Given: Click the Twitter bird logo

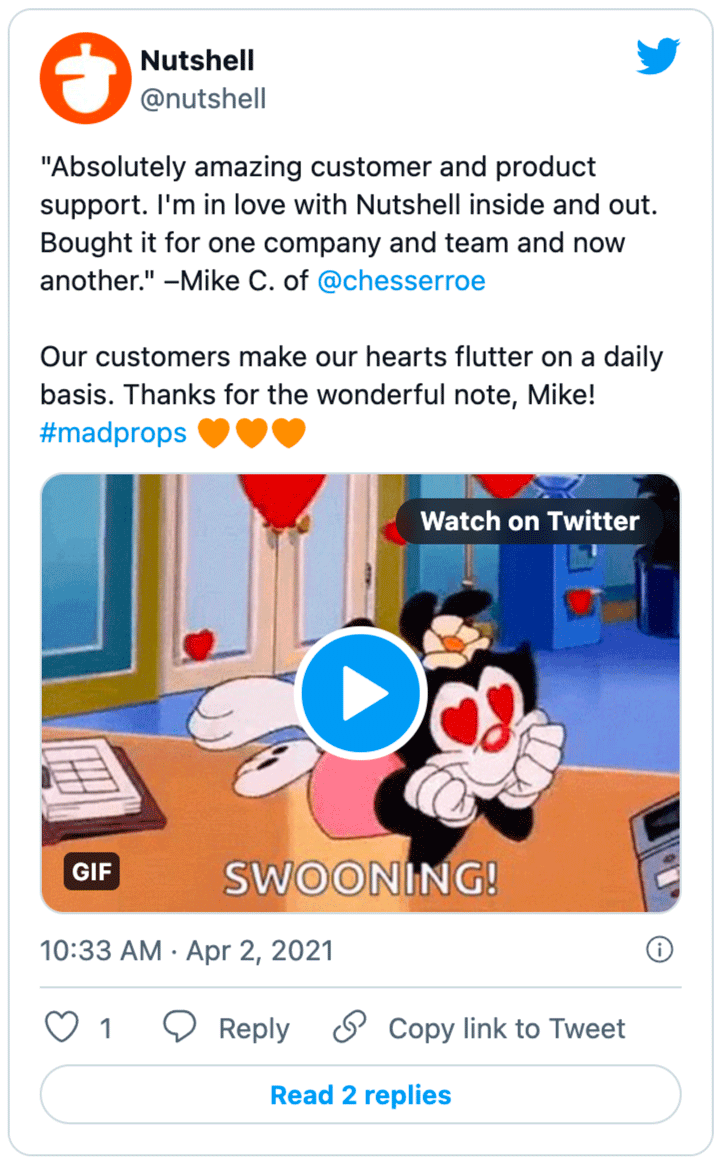Looking at the screenshot, I should pos(657,57).
